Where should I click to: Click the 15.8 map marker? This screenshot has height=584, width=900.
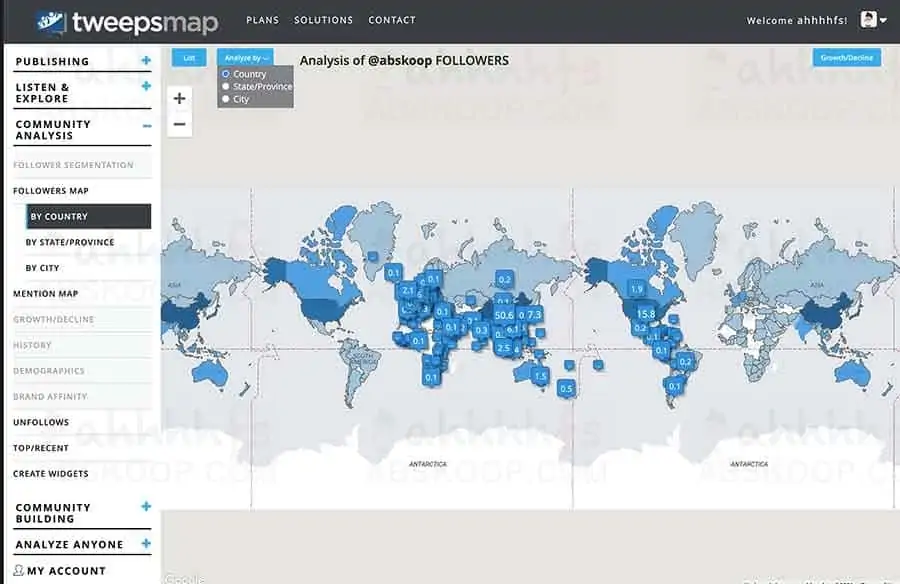[x=646, y=314]
